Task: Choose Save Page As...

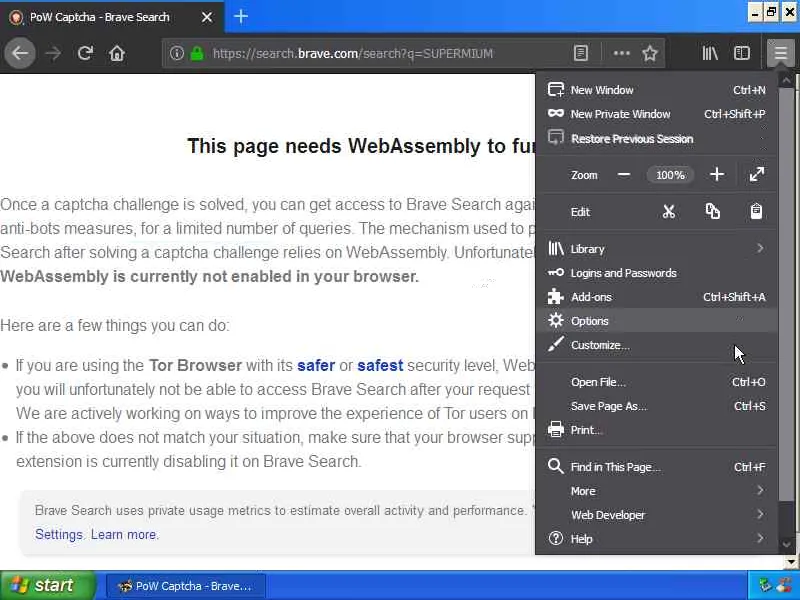Action: coord(657,406)
